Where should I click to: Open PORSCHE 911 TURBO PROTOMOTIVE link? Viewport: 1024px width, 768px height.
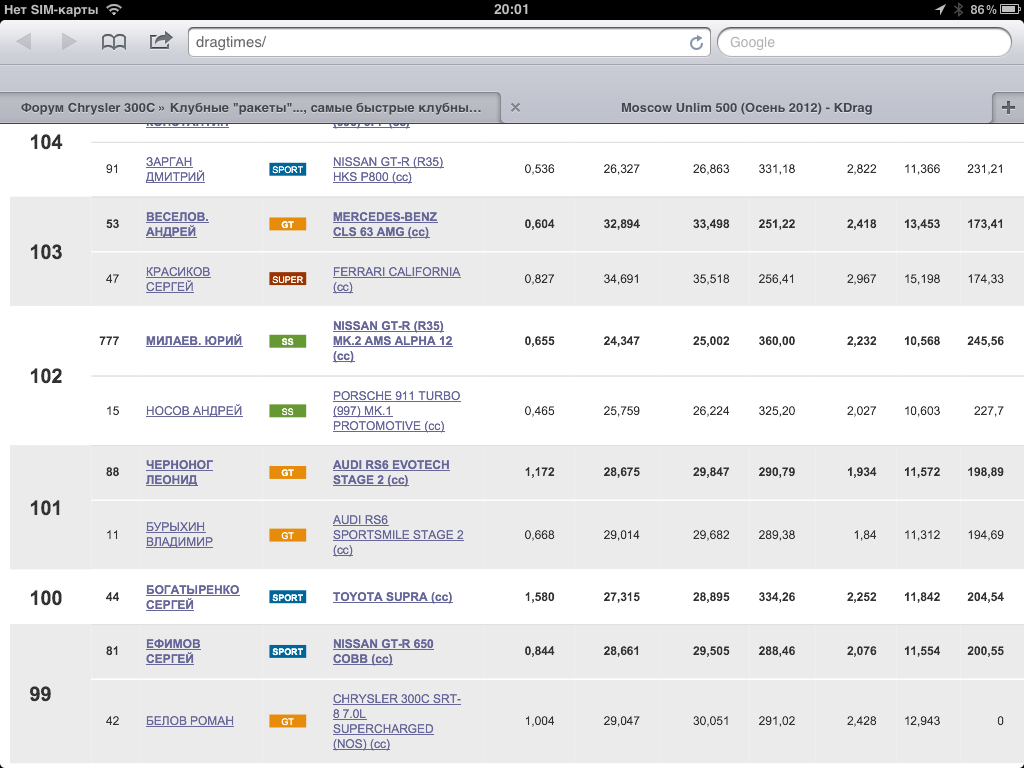[396, 411]
